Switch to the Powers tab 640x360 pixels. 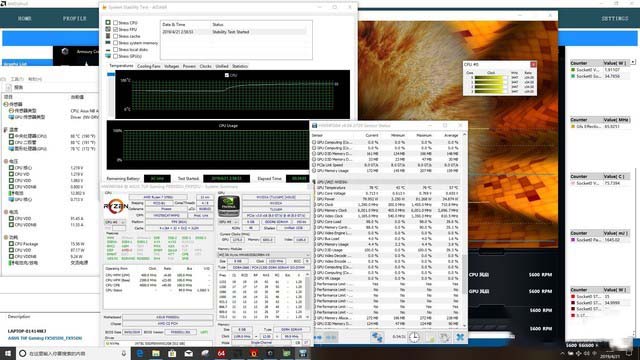tap(189, 66)
